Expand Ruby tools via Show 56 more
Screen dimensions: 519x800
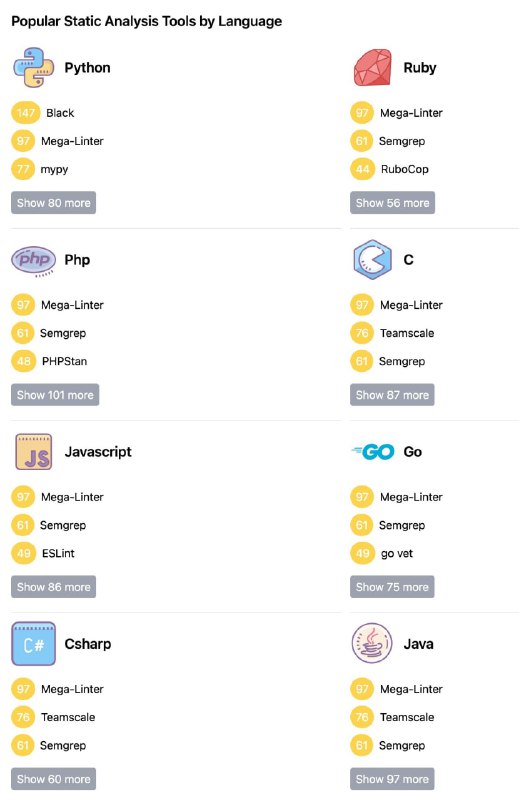coord(392,203)
